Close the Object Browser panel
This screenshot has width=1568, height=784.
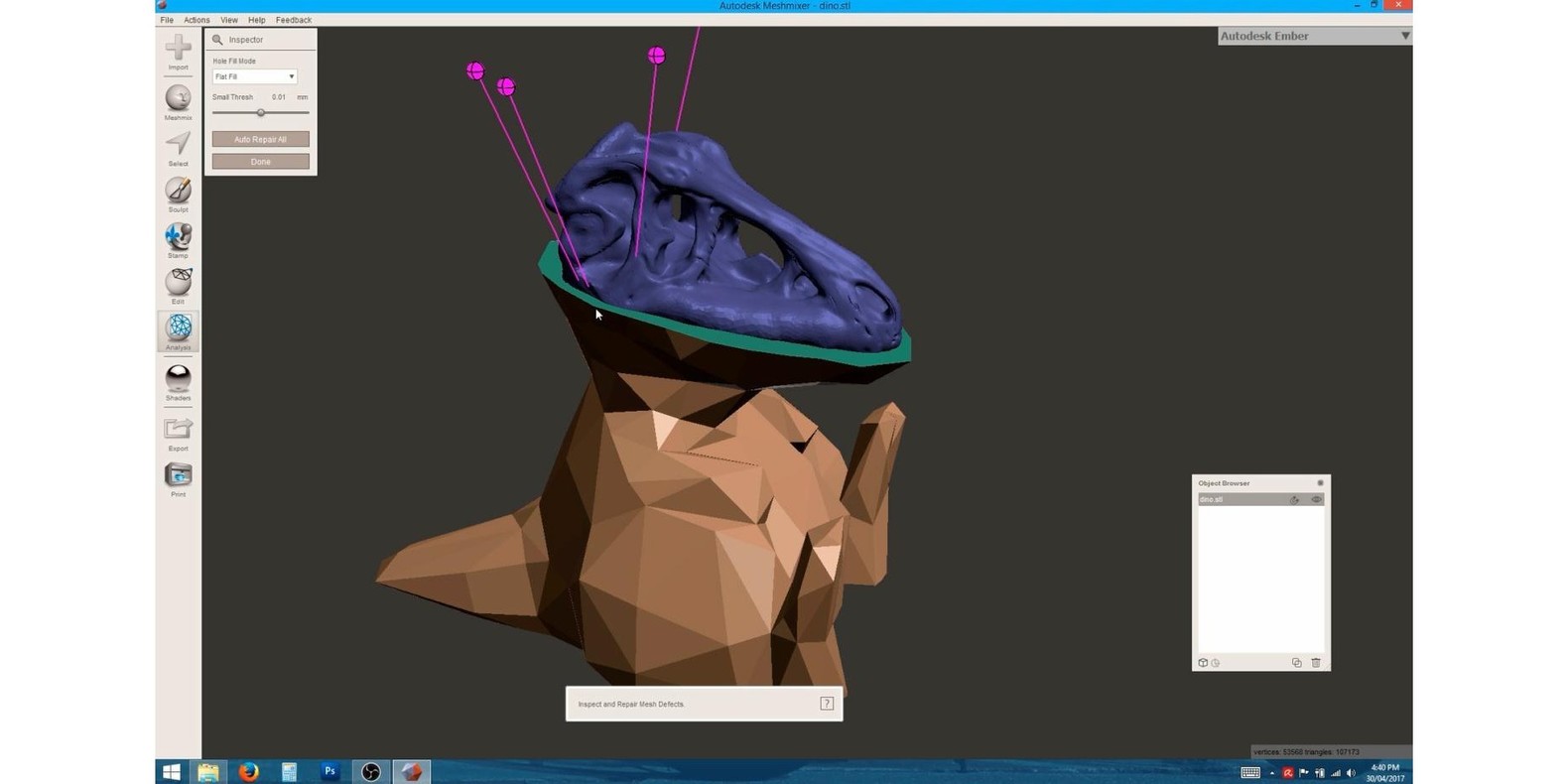(1320, 483)
